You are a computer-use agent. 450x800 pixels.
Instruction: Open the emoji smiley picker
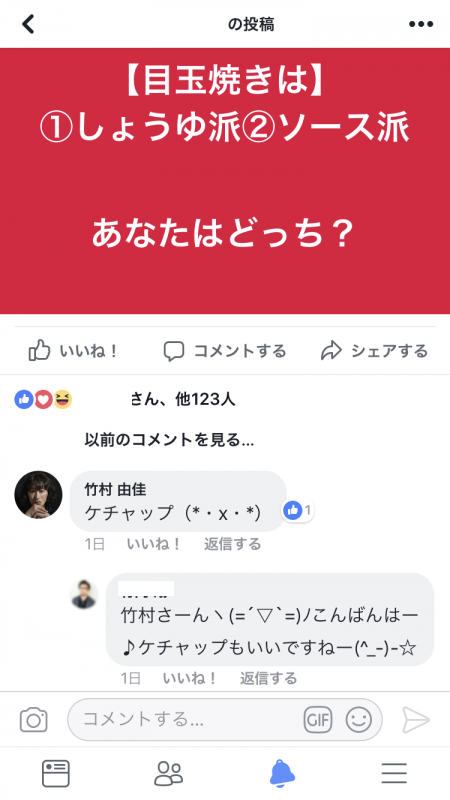(359, 720)
